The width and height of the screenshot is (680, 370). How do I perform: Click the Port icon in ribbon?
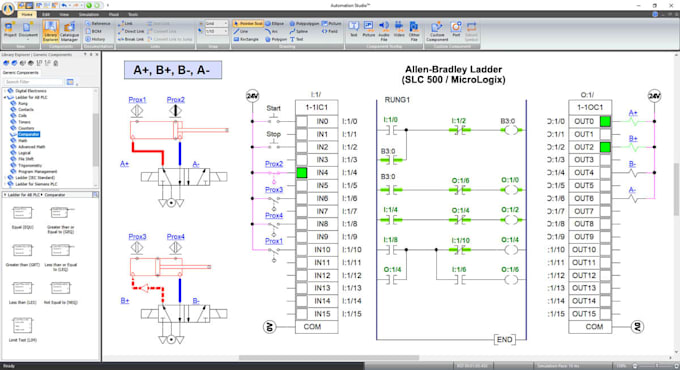click(x=456, y=29)
